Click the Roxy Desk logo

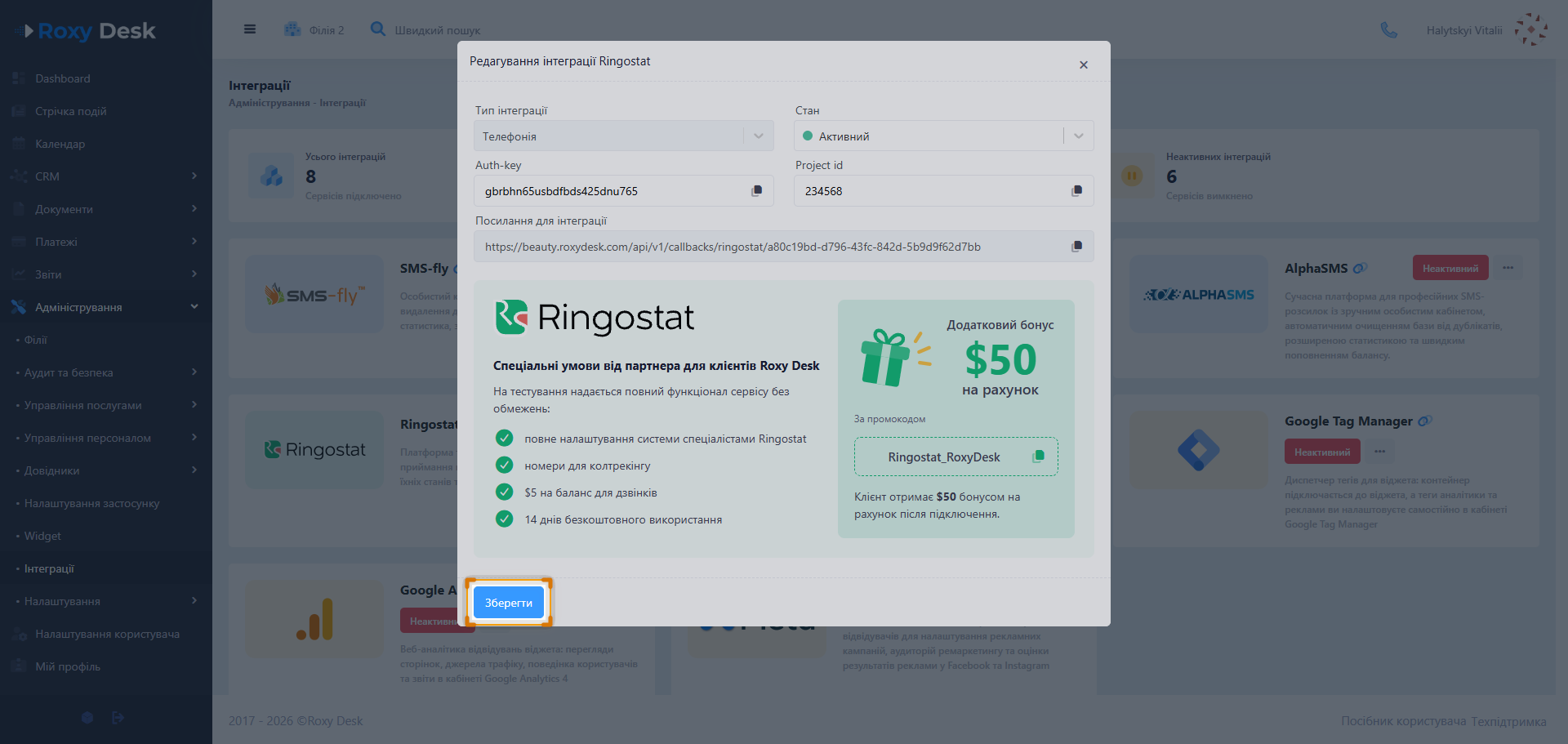(86, 31)
